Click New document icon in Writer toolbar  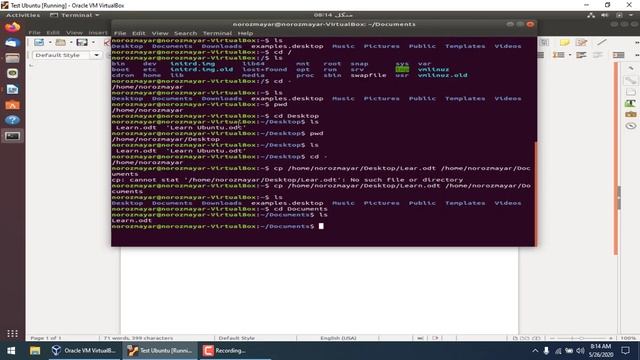pos(39,42)
